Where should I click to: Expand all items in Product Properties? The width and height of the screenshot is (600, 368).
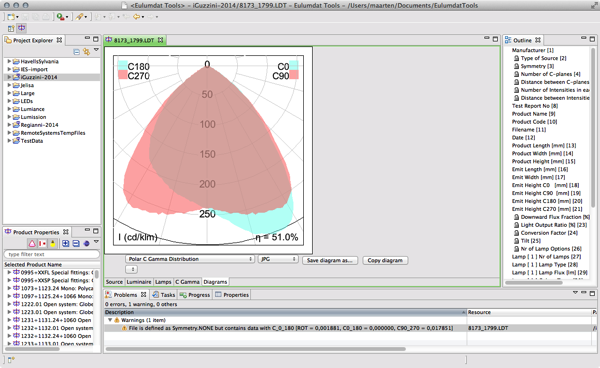click(66, 243)
